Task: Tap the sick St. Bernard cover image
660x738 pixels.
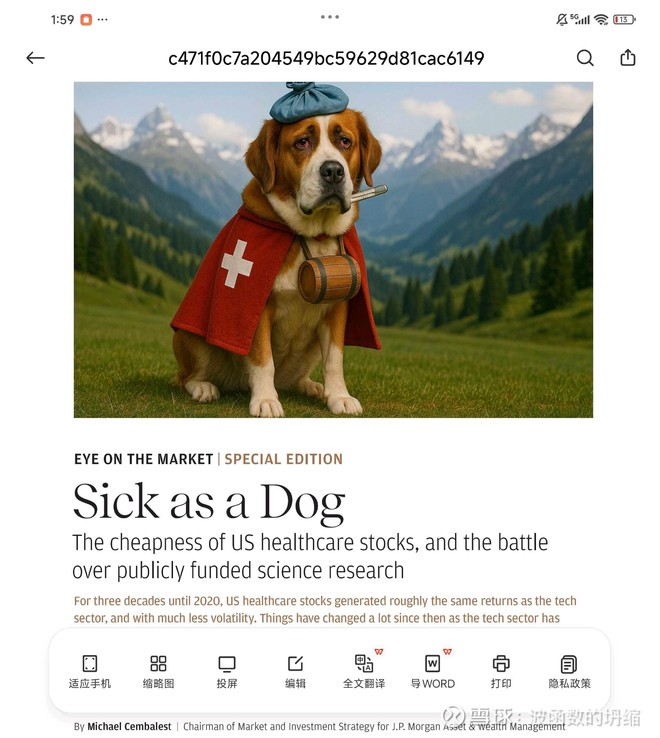Action: point(333,249)
